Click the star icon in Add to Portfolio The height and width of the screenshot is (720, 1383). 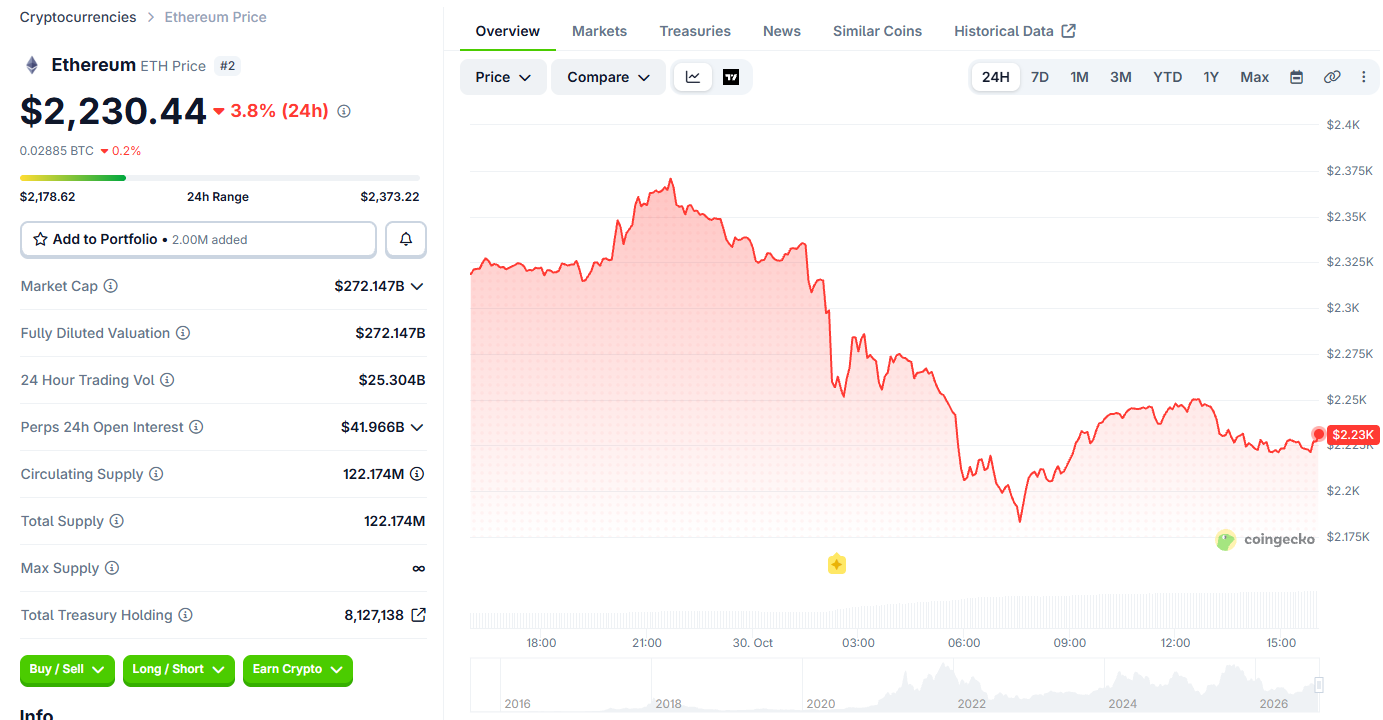41,240
